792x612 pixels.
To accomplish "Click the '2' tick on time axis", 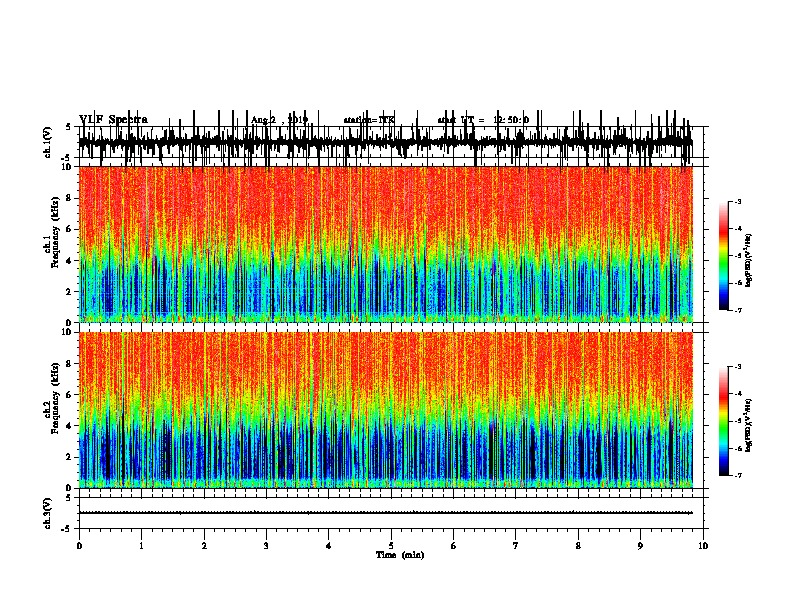I will pos(204,546).
